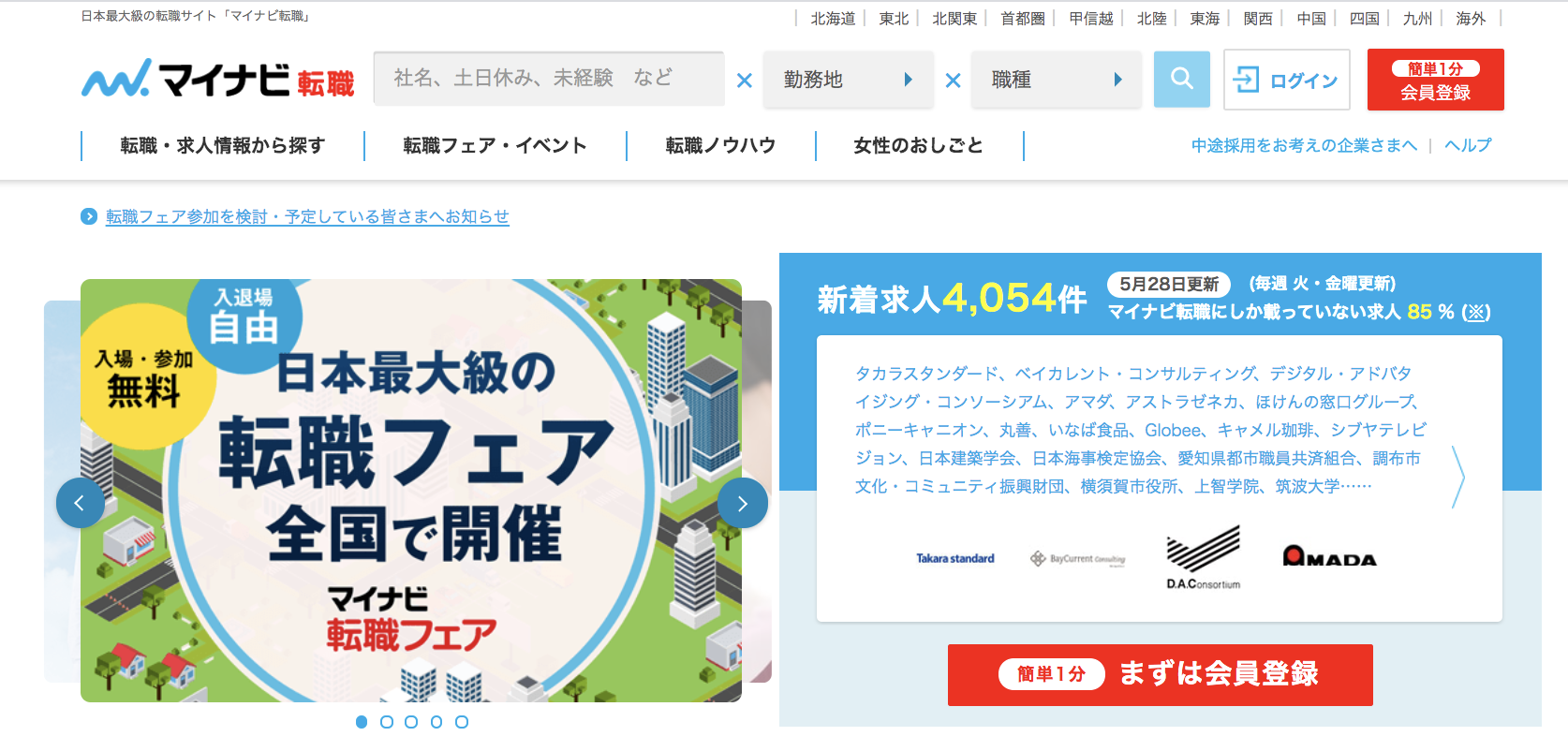The width and height of the screenshot is (1568, 751).
Task: Select 関西 region link
Action: coord(1258,19)
